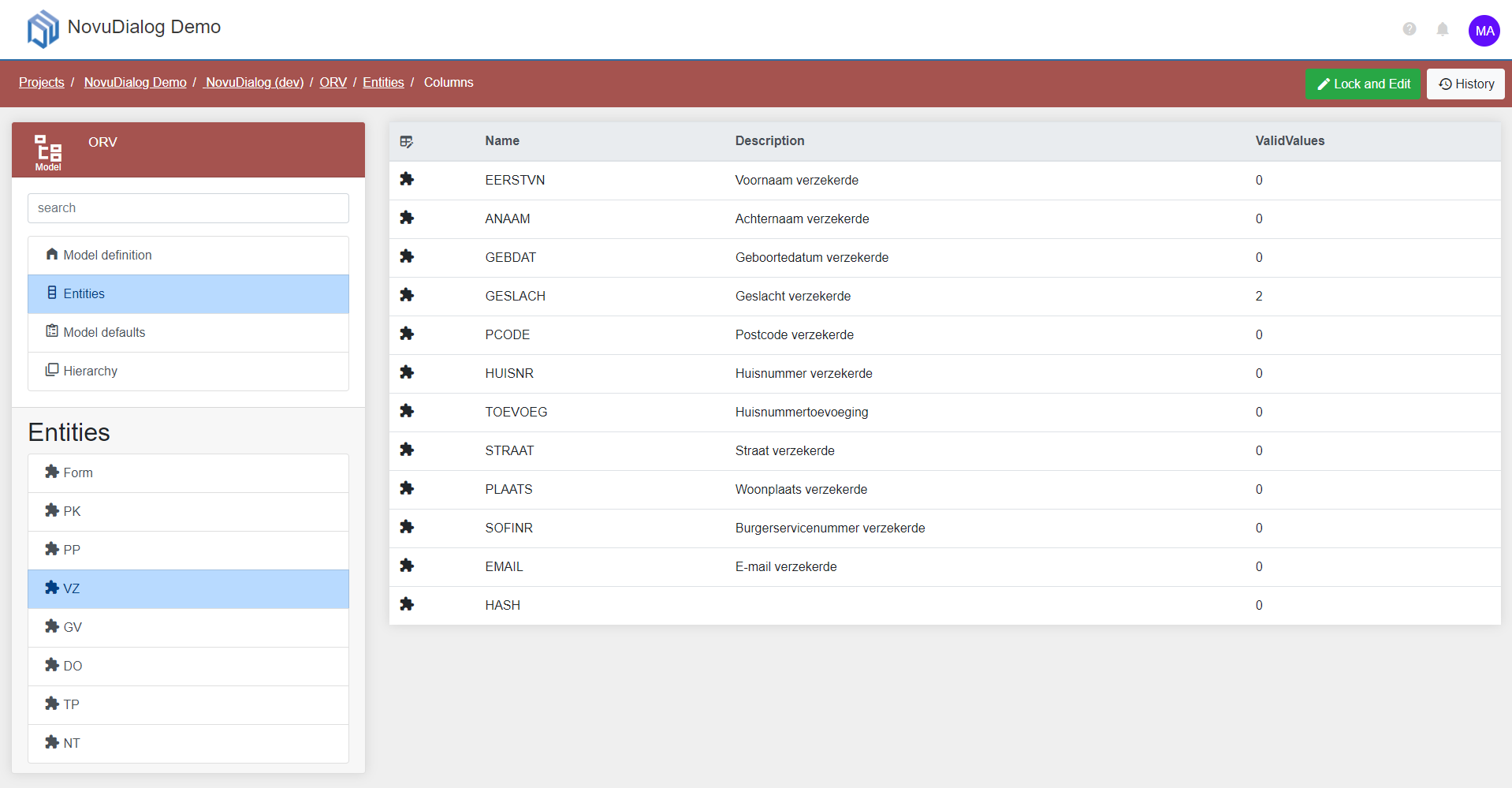Open the History button
Screen dimensions: 1512x788
(x=1465, y=84)
